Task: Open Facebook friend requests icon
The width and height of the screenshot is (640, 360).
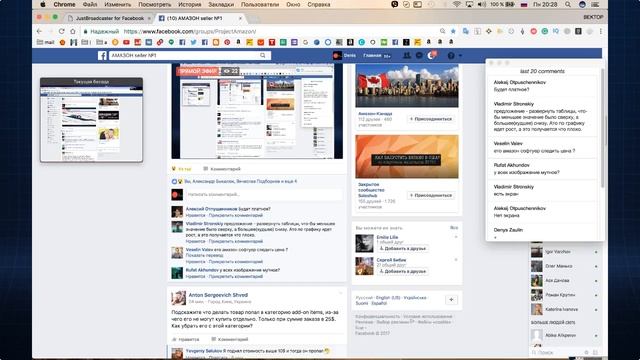Action: (407, 56)
